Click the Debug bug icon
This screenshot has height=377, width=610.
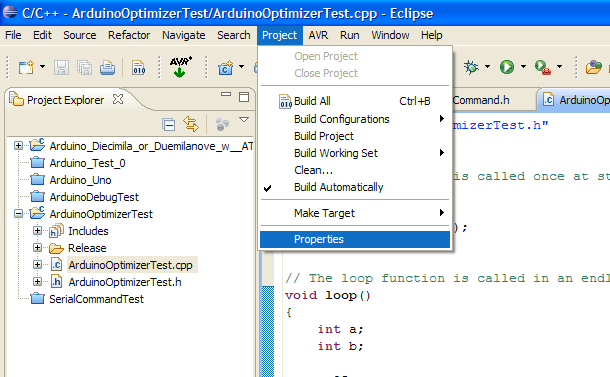pos(471,67)
